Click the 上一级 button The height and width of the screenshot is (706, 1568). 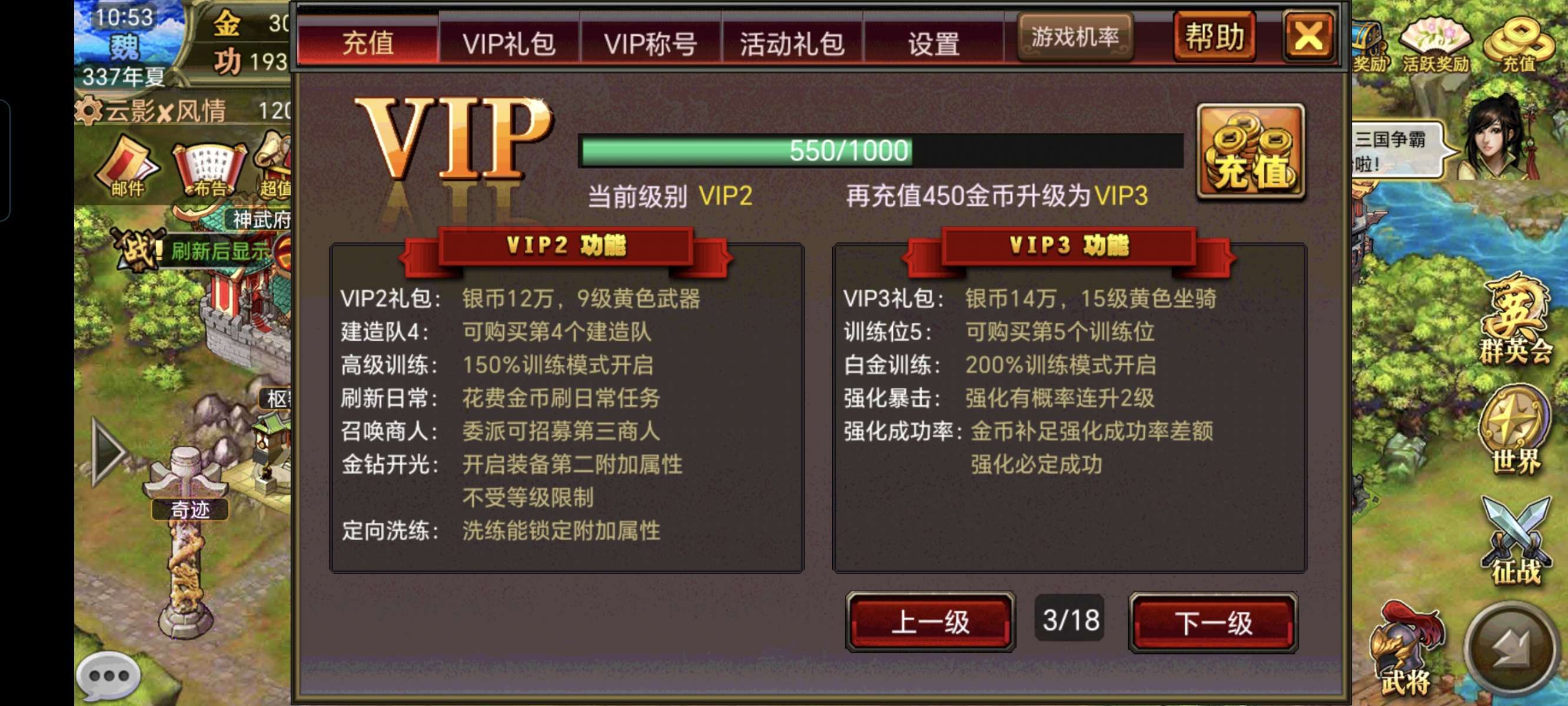click(931, 622)
